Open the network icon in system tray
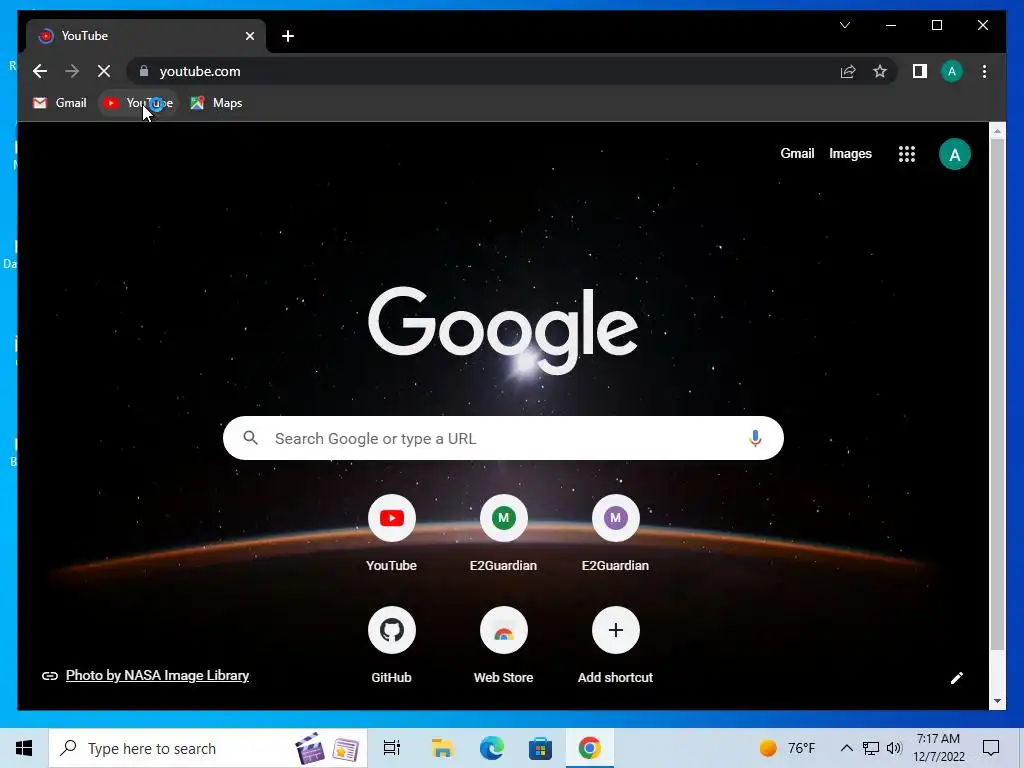The width and height of the screenshot is (1024, 768). pyautogui.click(x=871, y=748)
